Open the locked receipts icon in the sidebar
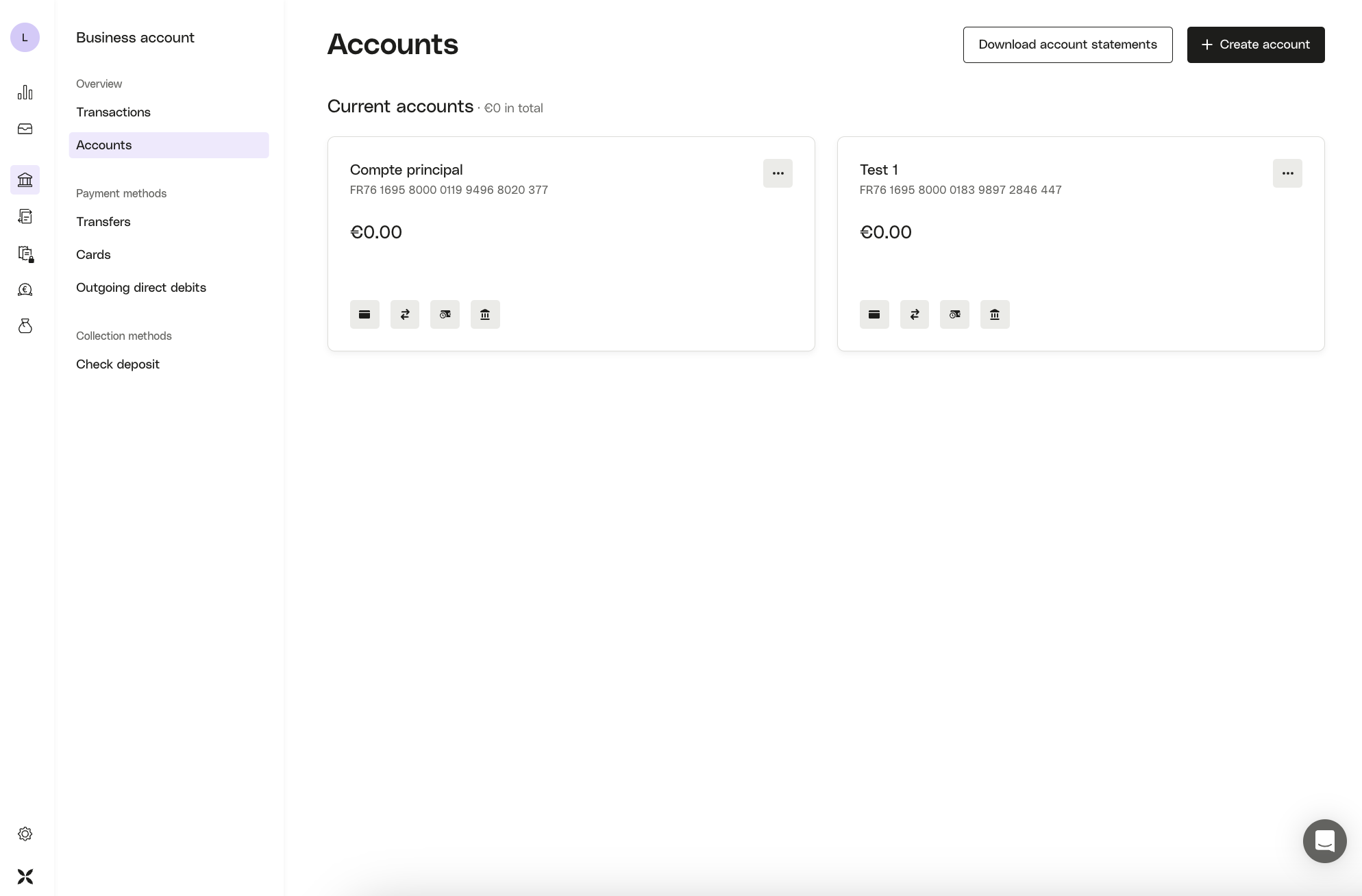 (x=25, y=253)
